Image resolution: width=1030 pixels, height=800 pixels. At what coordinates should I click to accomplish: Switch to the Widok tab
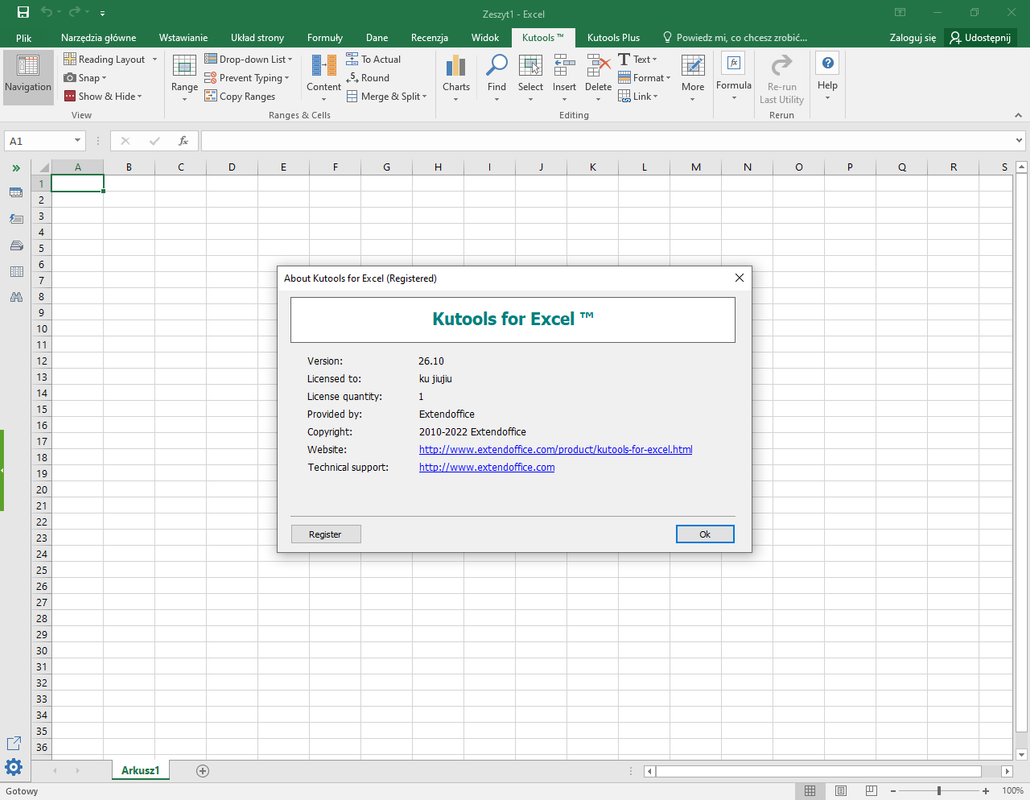click(x=485, y=37)
